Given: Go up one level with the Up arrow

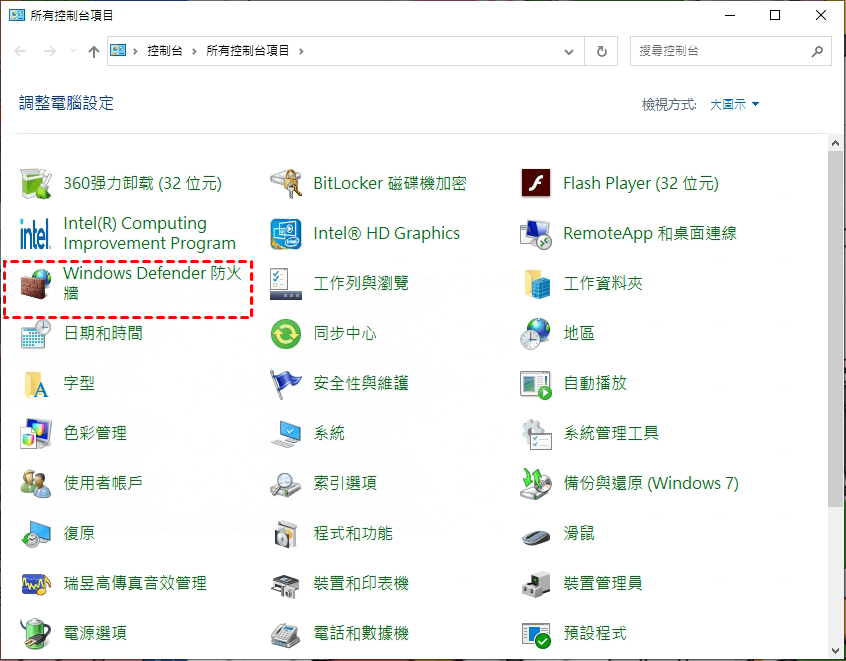Looking at the screenshot, I should (94, 51).
